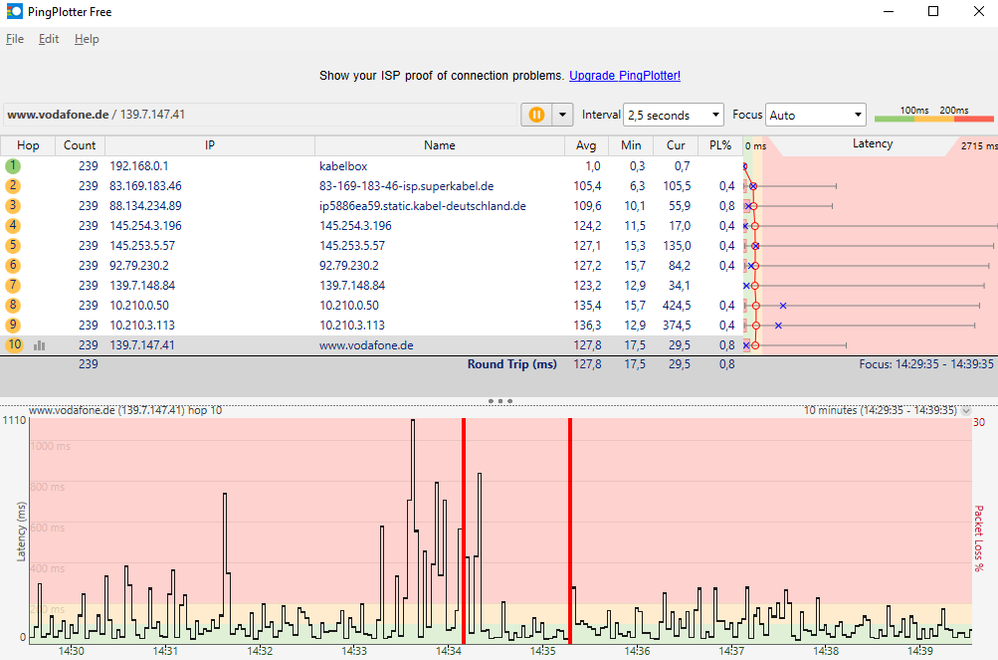Select hop 2 orange circle icon
The height and width of the screenshot is (660, 998).
(x=13, y=186)
